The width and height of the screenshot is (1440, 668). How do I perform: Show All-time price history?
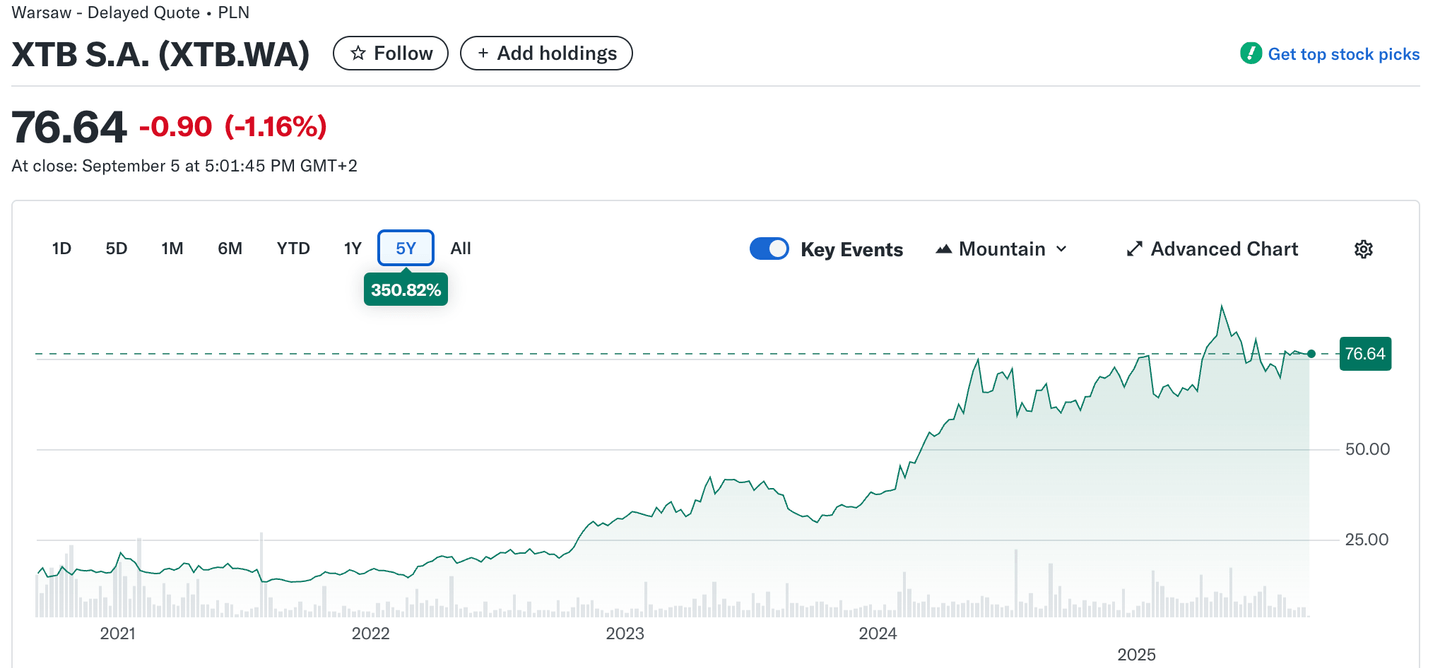460,249
